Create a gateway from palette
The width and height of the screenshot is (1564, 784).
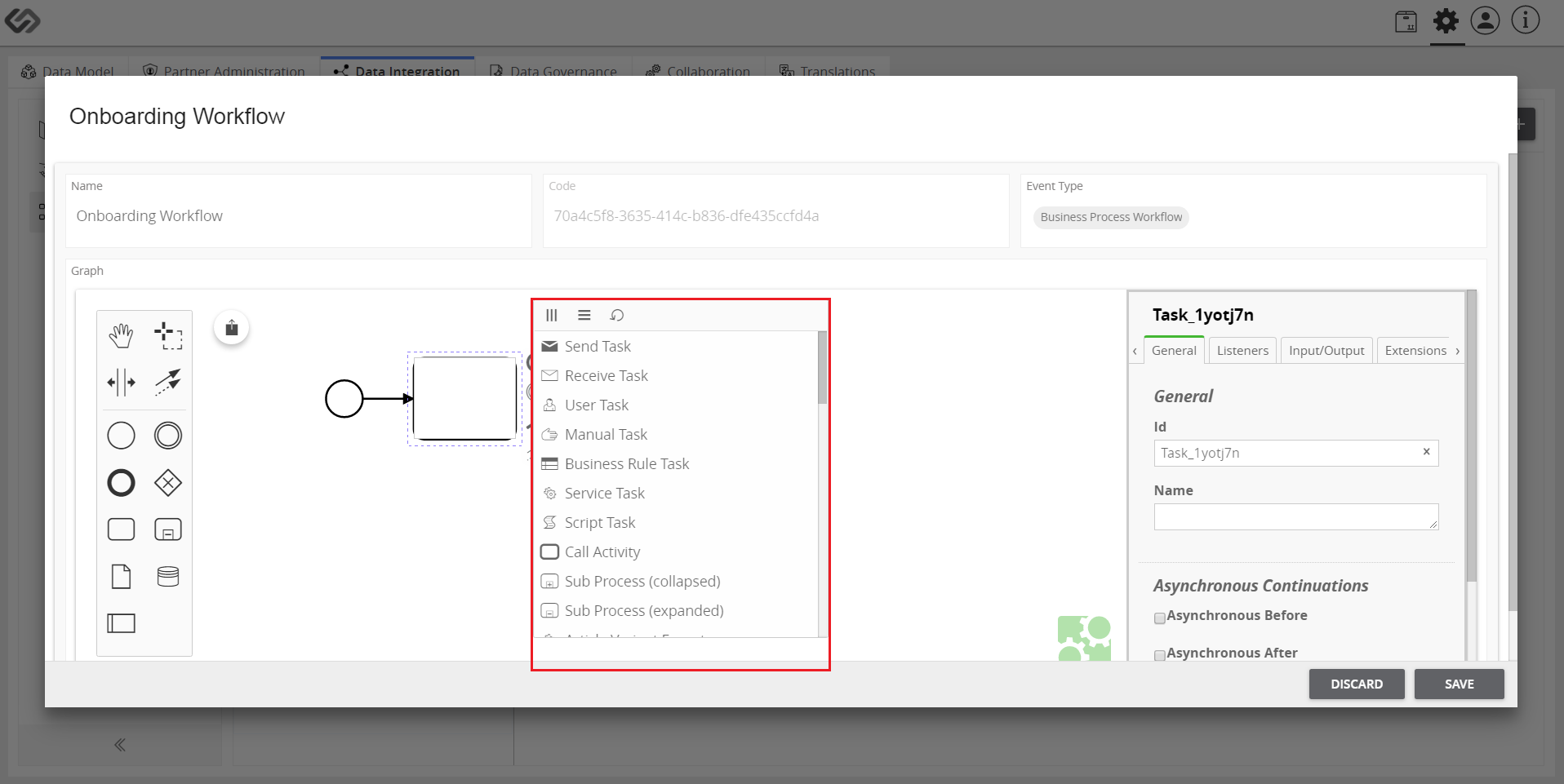coord(168,483)
